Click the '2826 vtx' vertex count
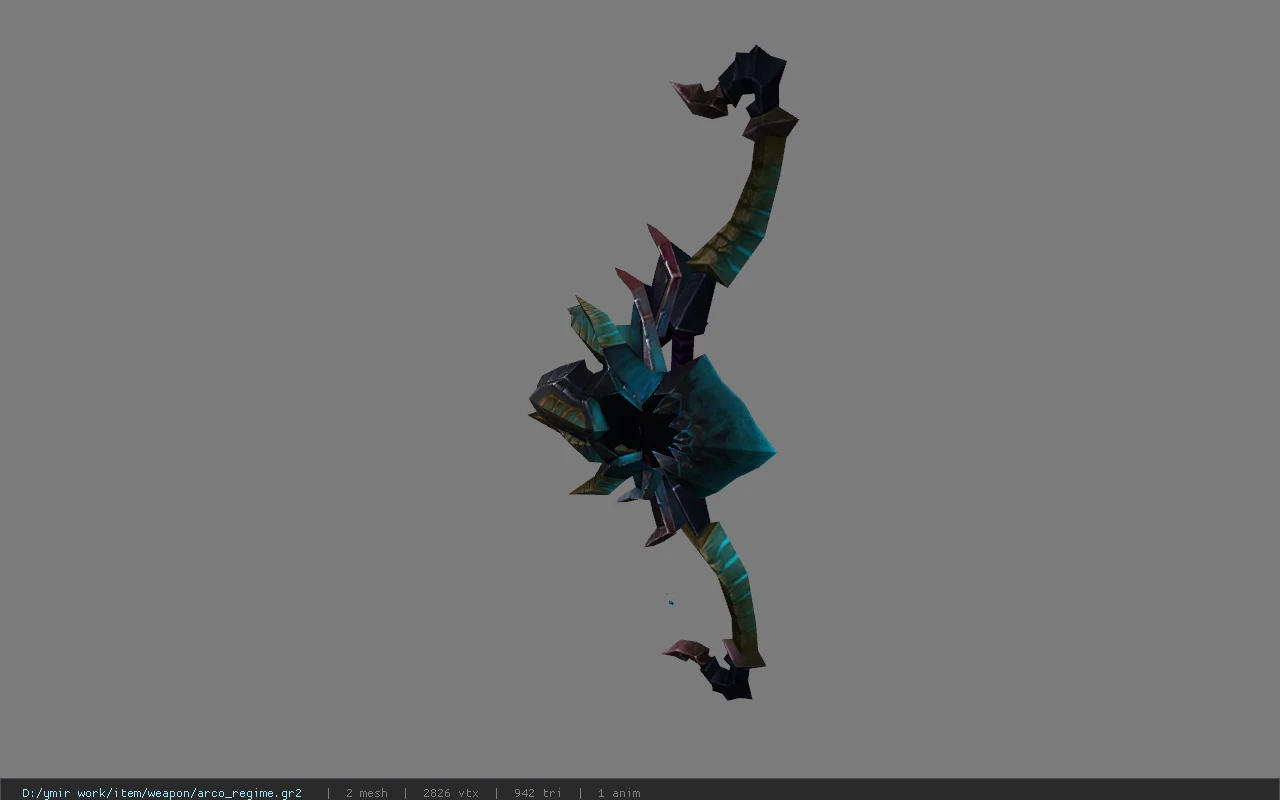 point(450,793)
